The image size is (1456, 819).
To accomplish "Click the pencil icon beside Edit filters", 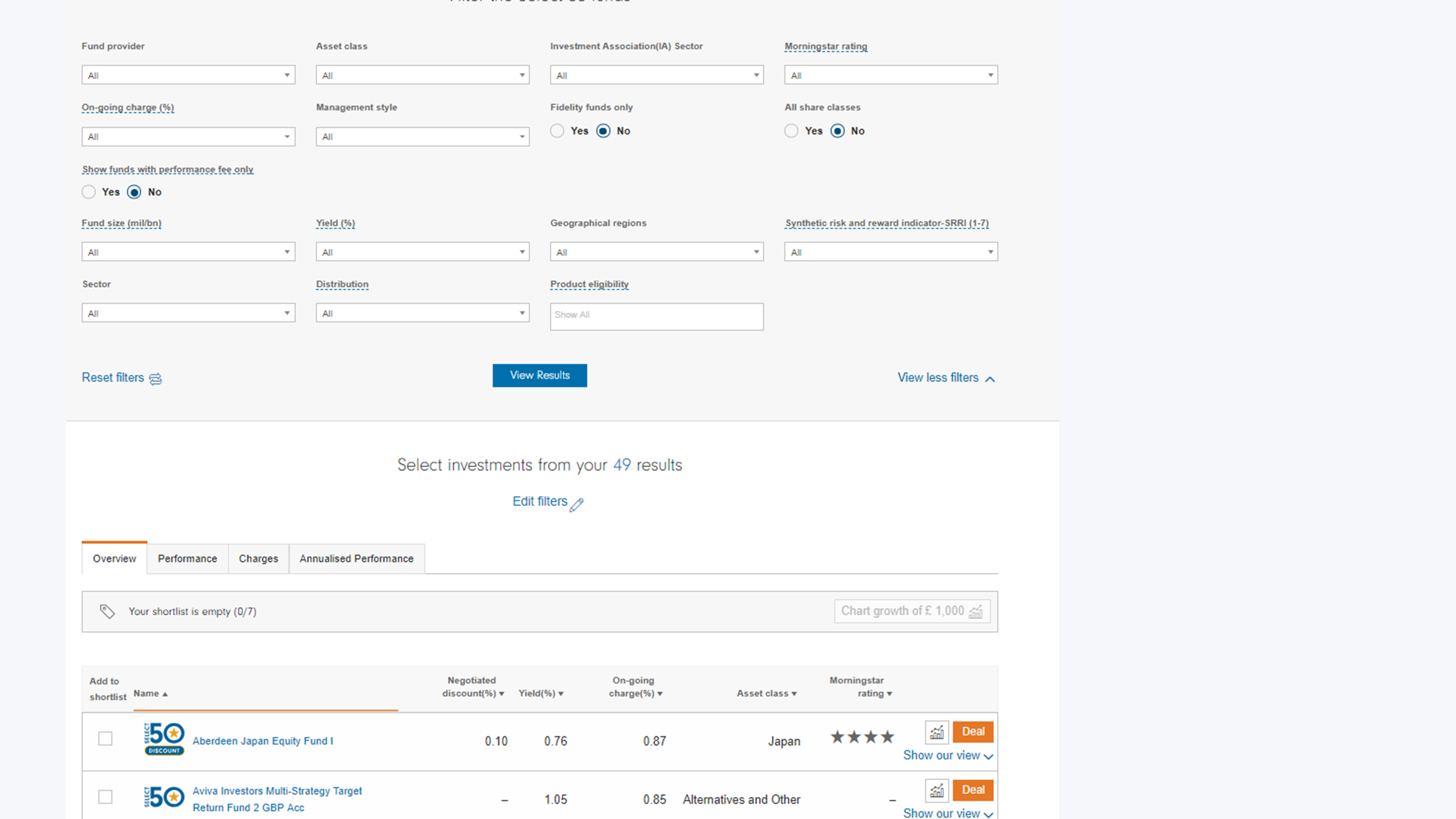I will [576, 504].
